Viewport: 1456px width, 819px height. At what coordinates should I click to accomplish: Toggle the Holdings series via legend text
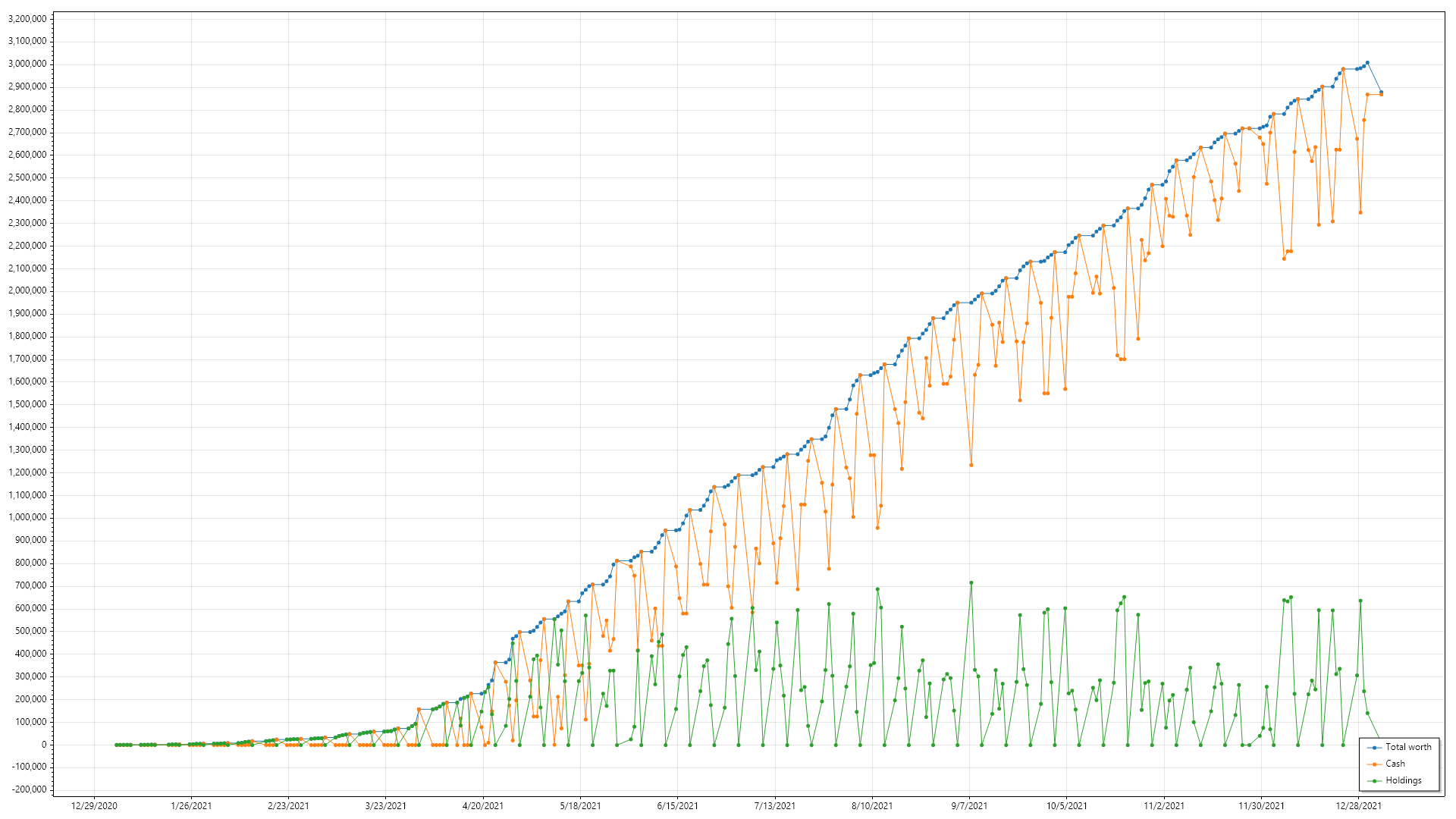(x=1404, y=781)
